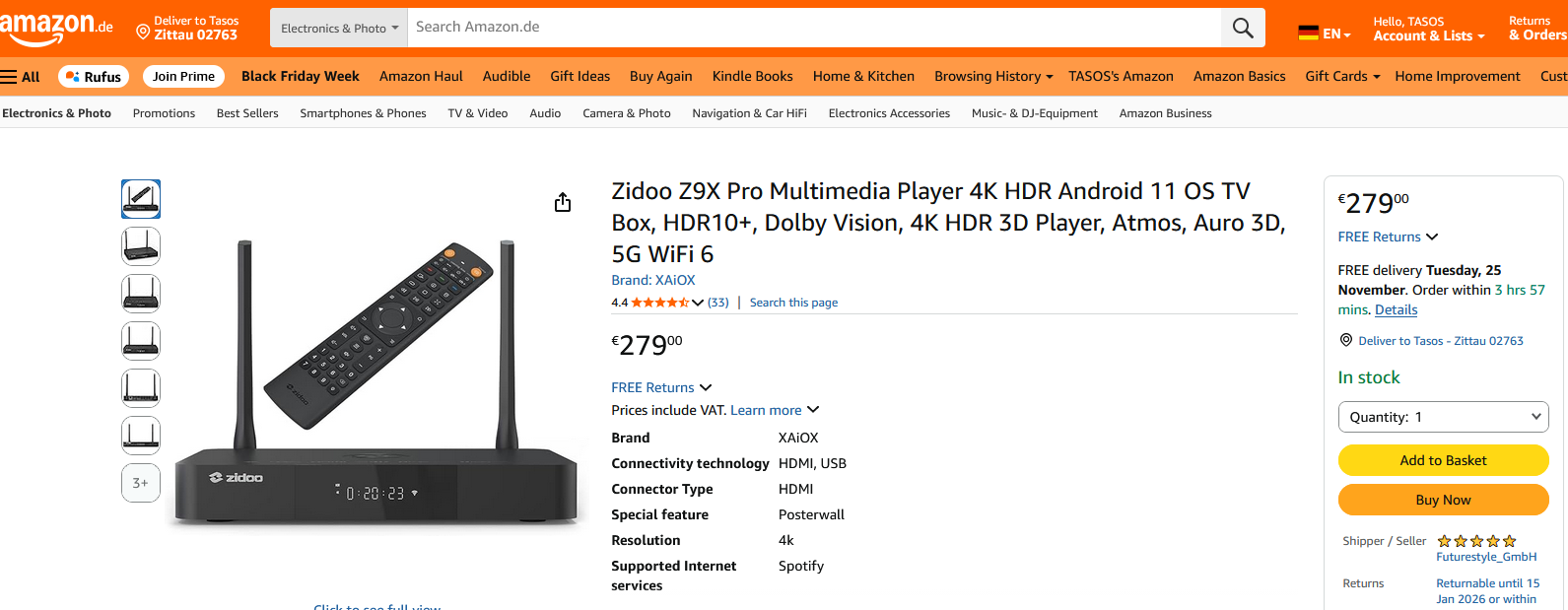Open the Quantity dropdown
Viewport: 1568px width, 610px height.
pyautogui.click(x=1443, y=417)
